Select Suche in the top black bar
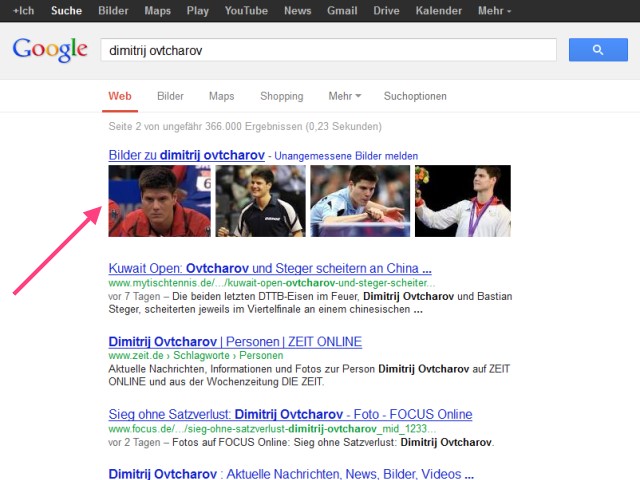Image resolution: width=640 pixels, height=480 pixels. pyautogui.click(x=67, y=11)
